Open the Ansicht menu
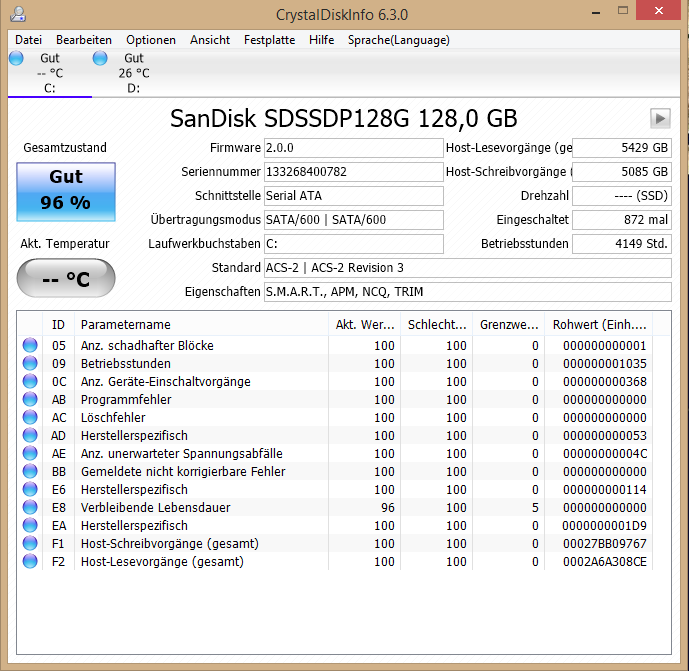The width and height of the screenshot is (689, 671). pyautogui.click(x=210, y=40)
